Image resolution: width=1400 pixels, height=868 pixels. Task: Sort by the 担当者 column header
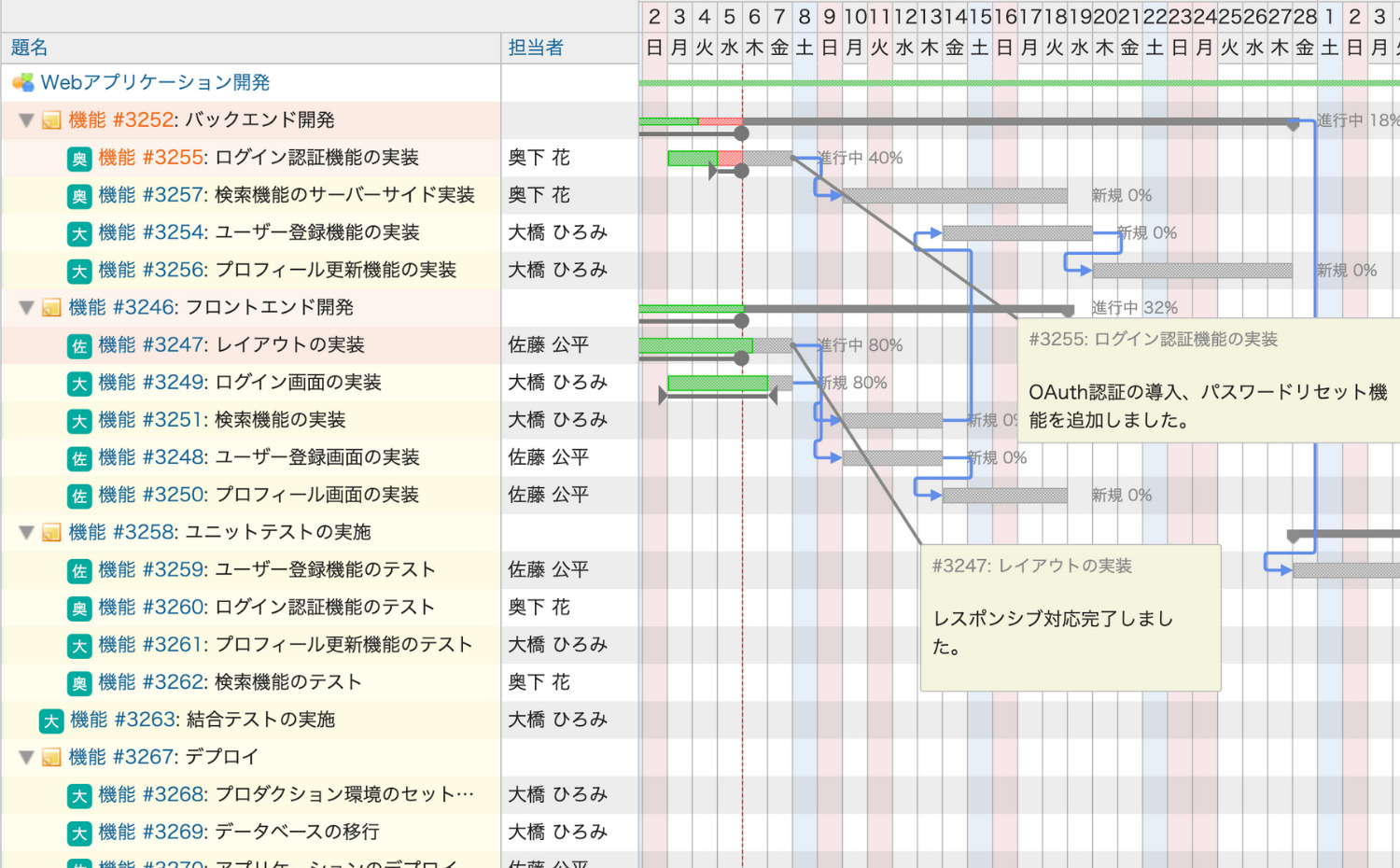[536, 48]
